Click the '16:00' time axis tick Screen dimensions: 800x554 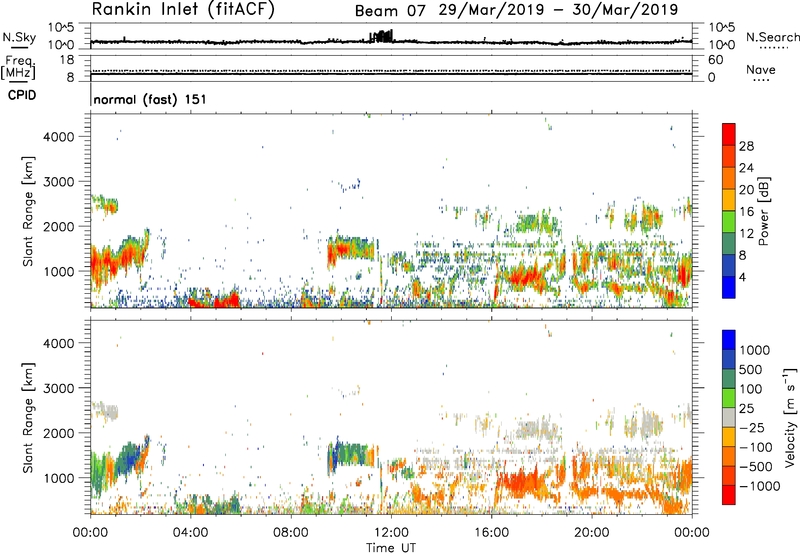point(492,533)
